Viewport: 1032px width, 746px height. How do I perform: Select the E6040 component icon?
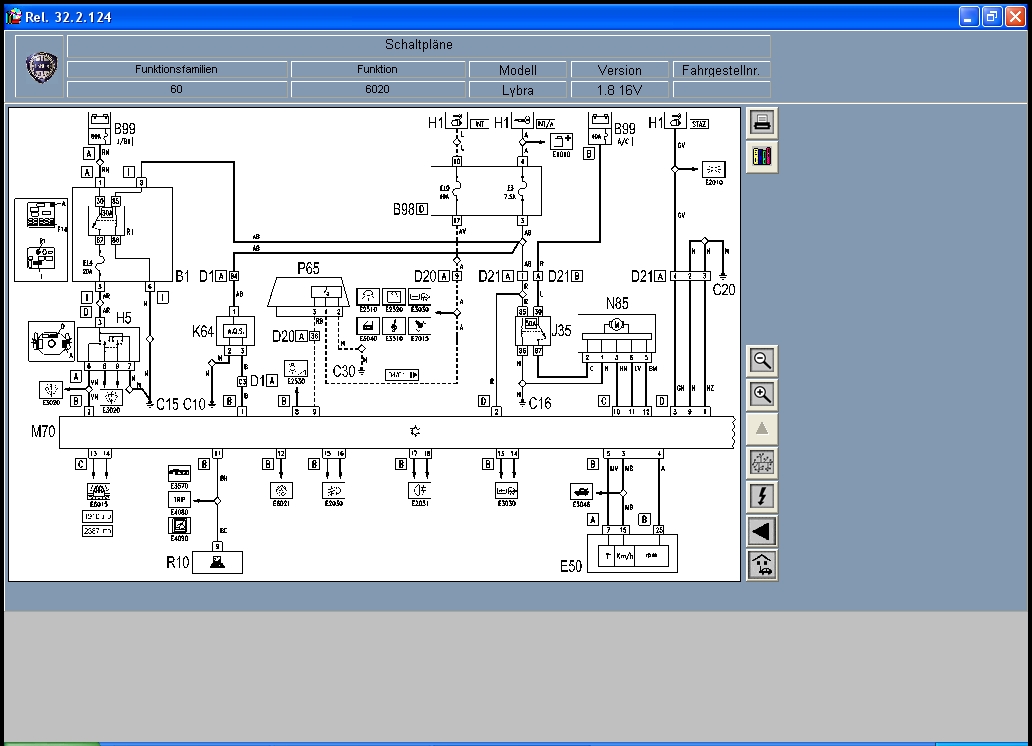coord(368,326)
